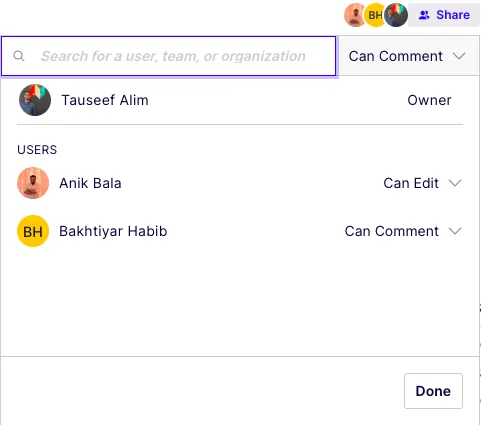Open Bakhtiyar Habib's Can Comment dropdown
Screen dimensions: 481x425
(403, 231)
